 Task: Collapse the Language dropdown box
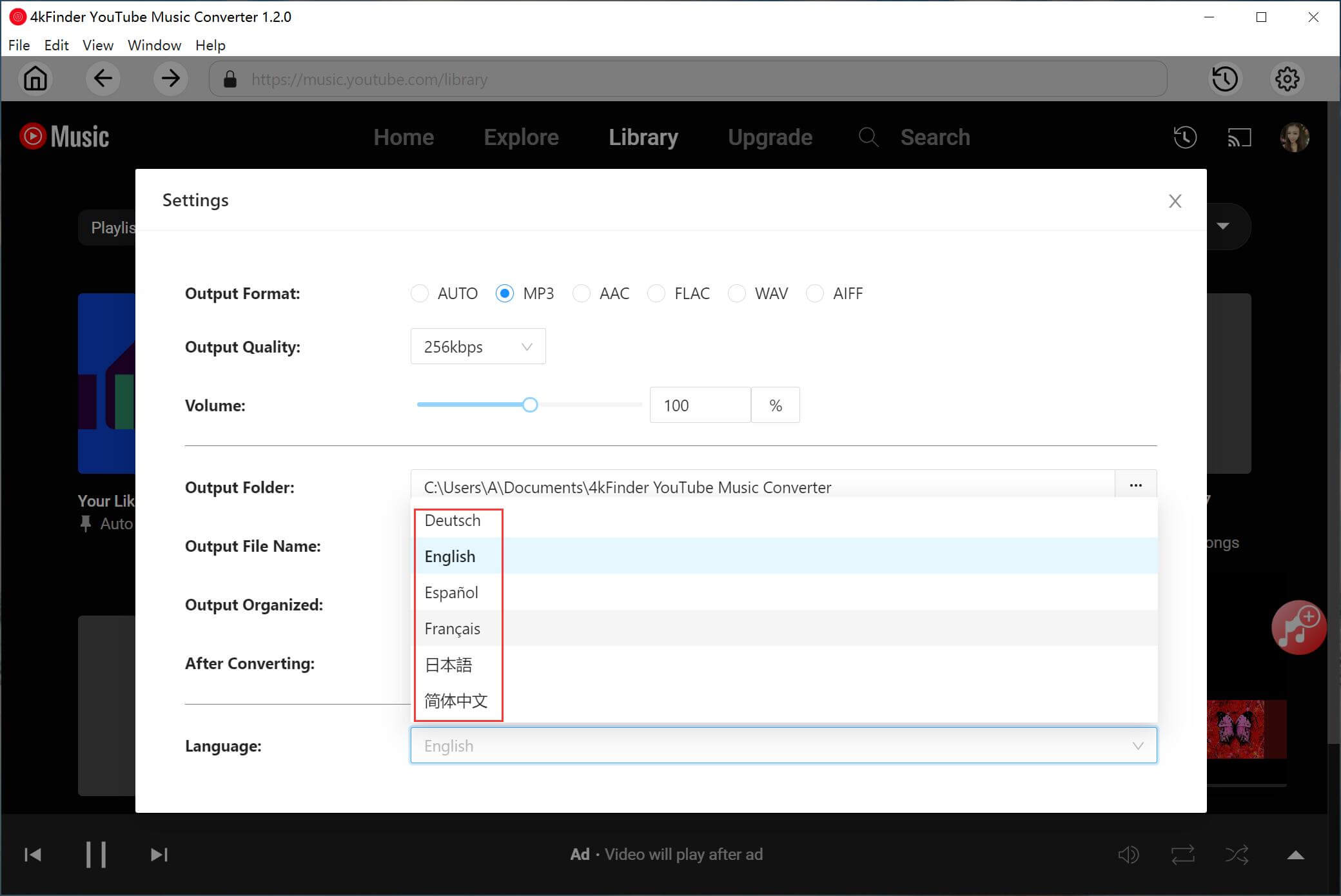coord(783,746)
